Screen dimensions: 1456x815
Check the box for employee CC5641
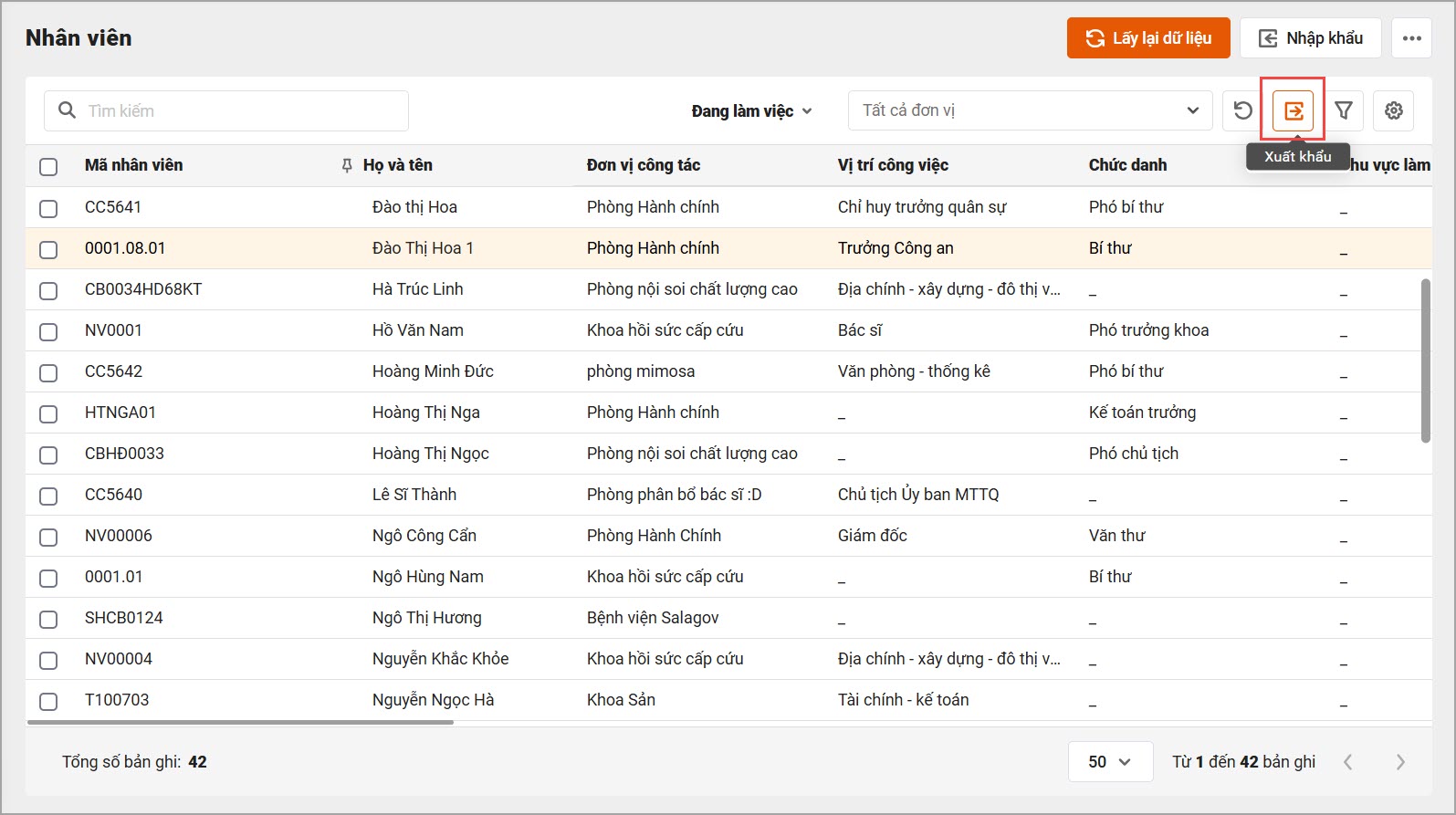(x=48, y=208)
